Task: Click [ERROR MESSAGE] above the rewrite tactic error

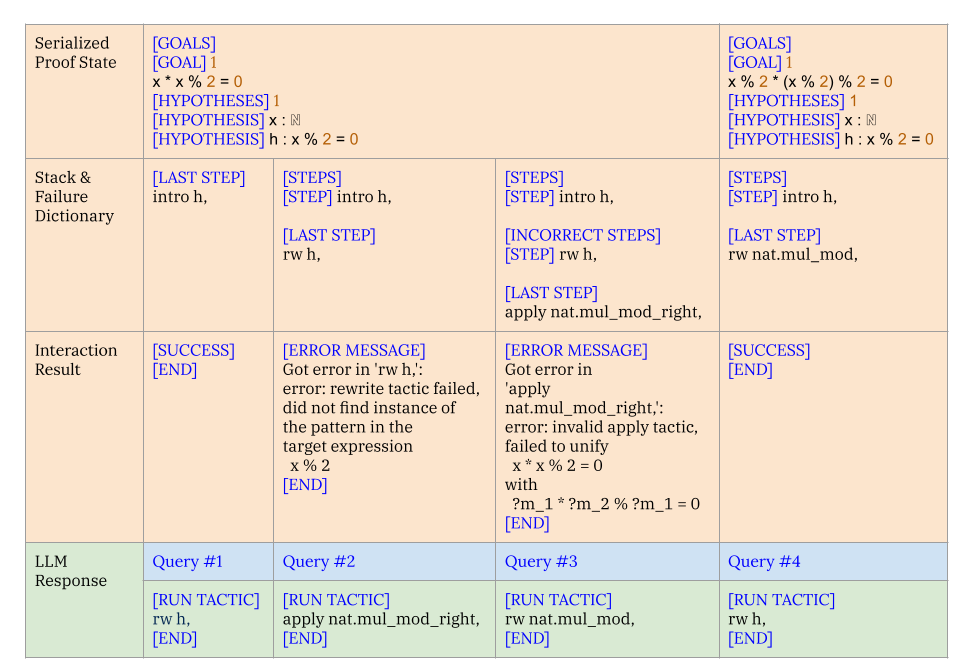Action: click(x=354, y=350)
